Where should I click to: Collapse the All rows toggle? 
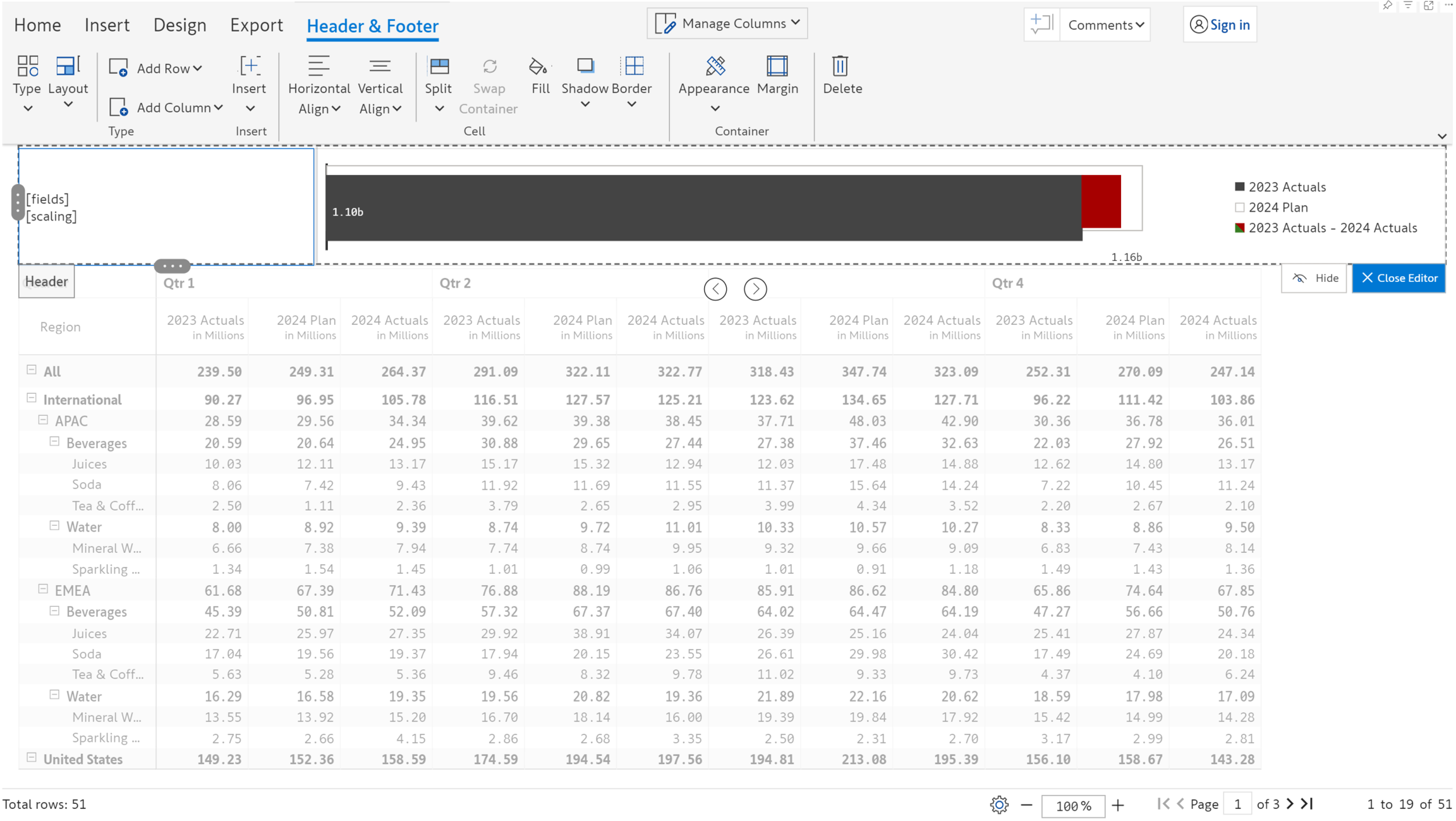[32, 370]
